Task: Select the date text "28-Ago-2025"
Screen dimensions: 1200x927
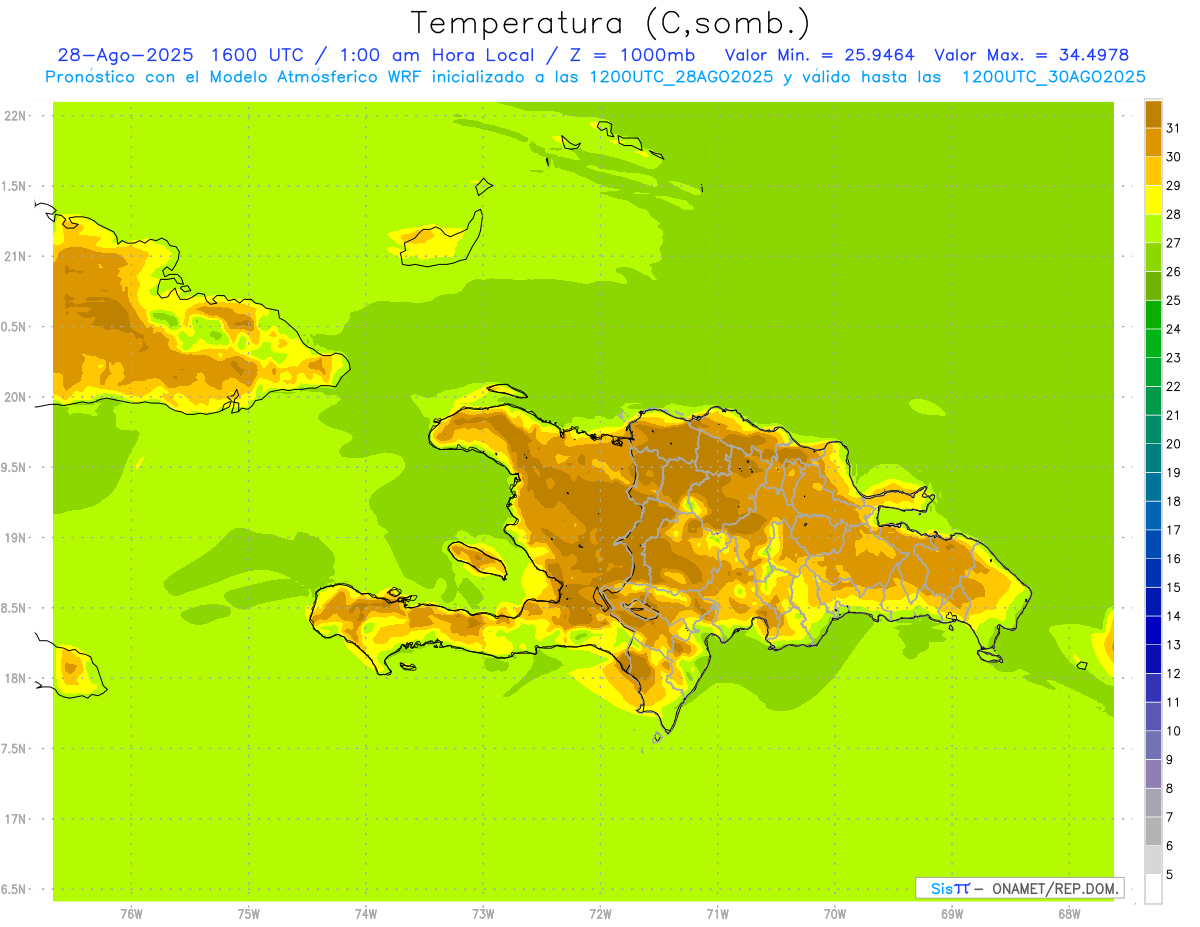Action: point(124,55)
